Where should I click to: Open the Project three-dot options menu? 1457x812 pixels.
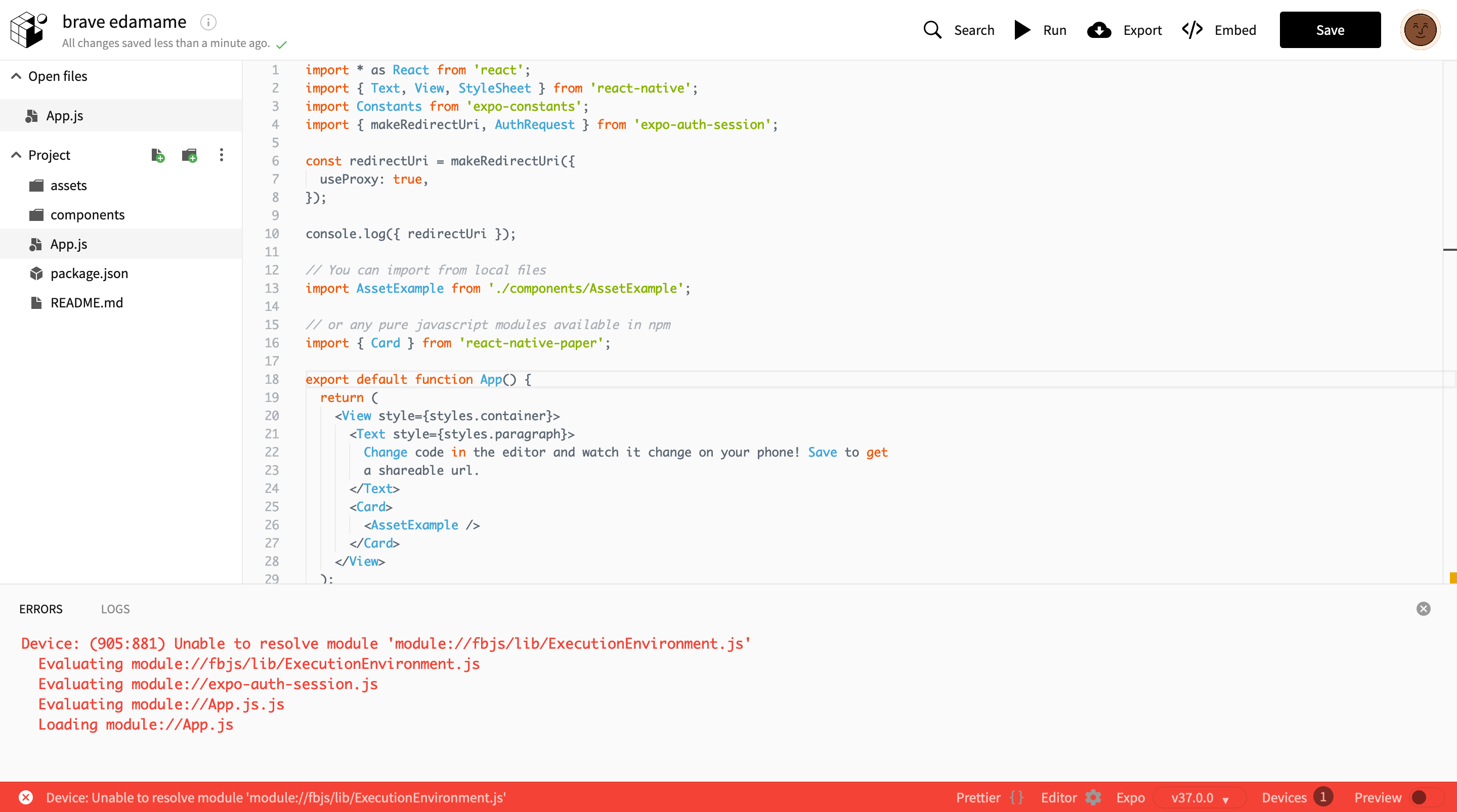click(221, 155)
